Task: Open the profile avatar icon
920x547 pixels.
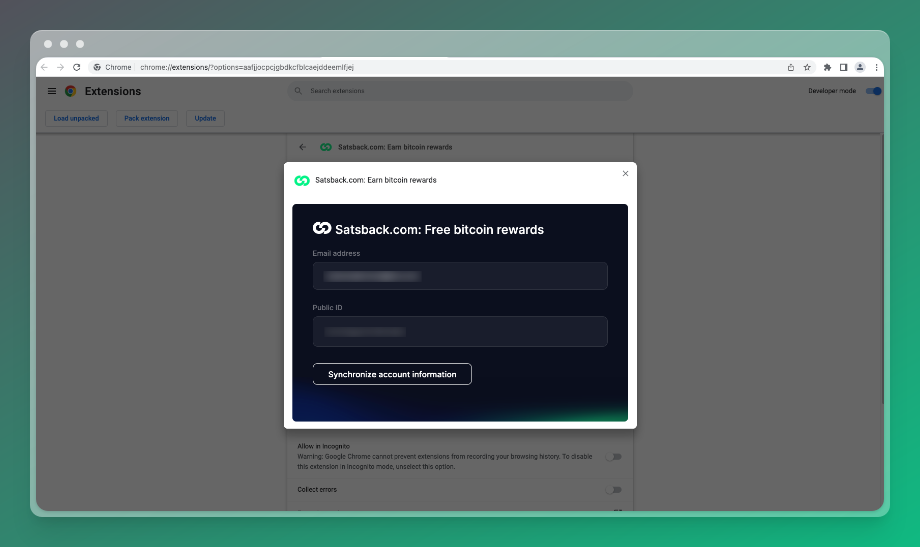Action: pyautogui.click(x=860, y=67)
